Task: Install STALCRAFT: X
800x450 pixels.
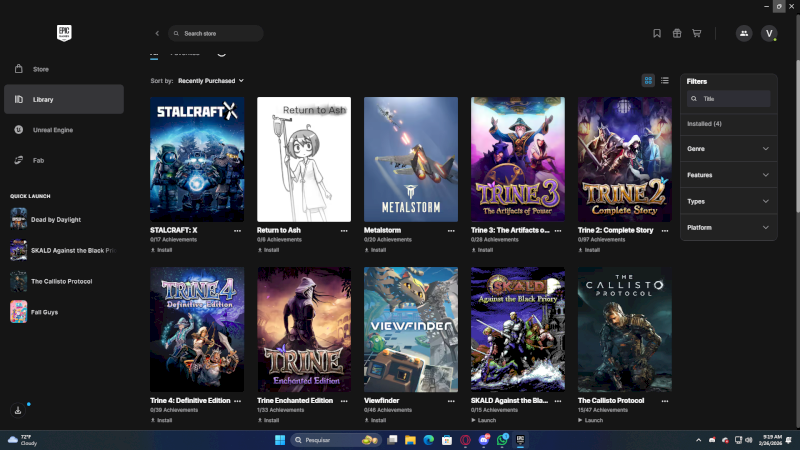Action: (163, 250)
